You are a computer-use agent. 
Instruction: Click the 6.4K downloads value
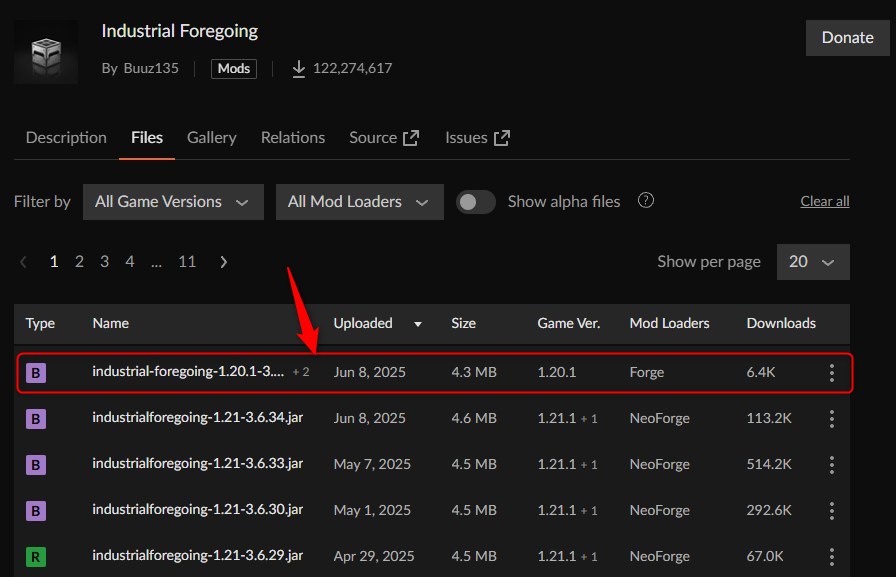(x=761, y=372)
